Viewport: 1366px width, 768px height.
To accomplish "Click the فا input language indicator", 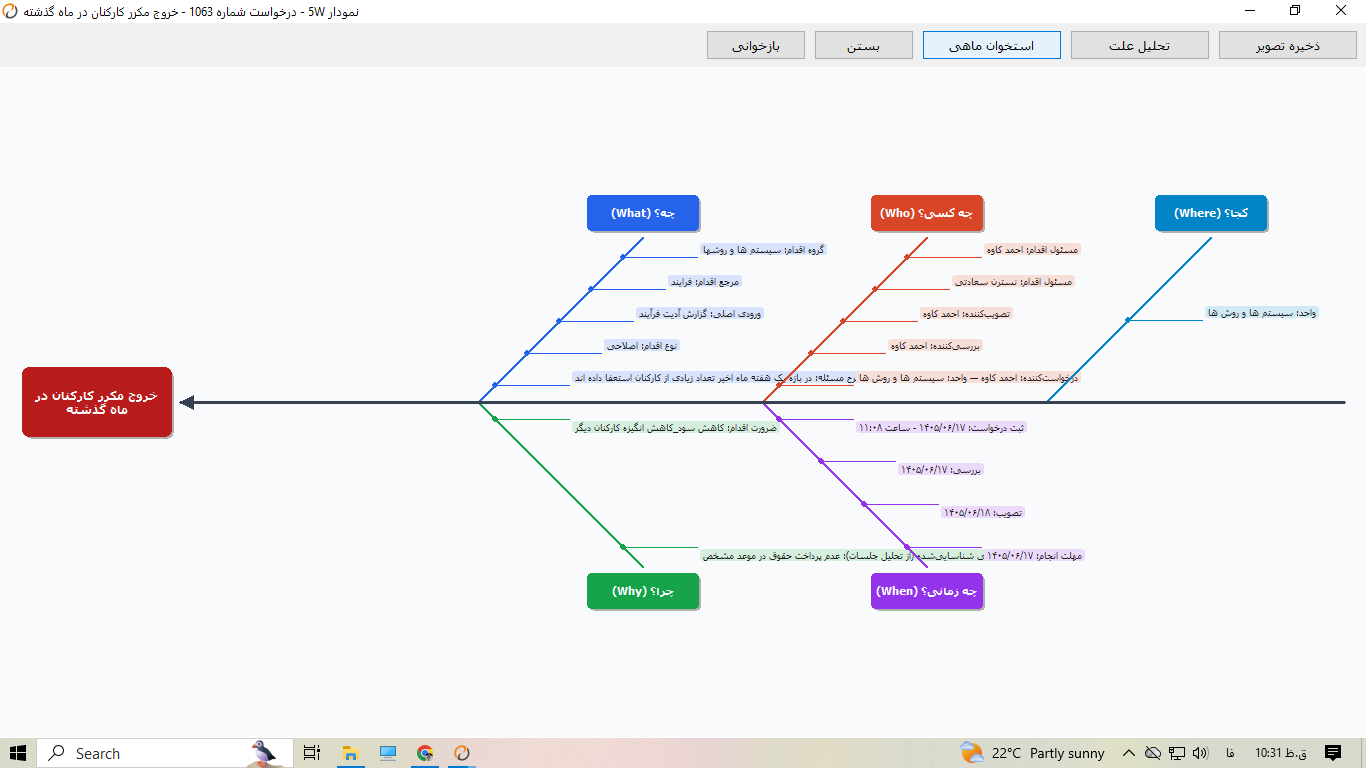I will [x=1229, y=753].
